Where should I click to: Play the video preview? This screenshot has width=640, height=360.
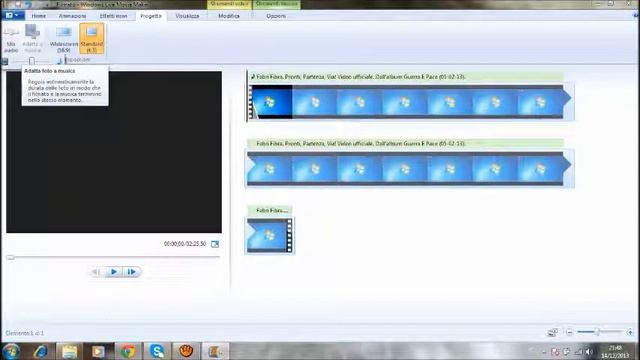pyautogui.click(x=114, y=272)
